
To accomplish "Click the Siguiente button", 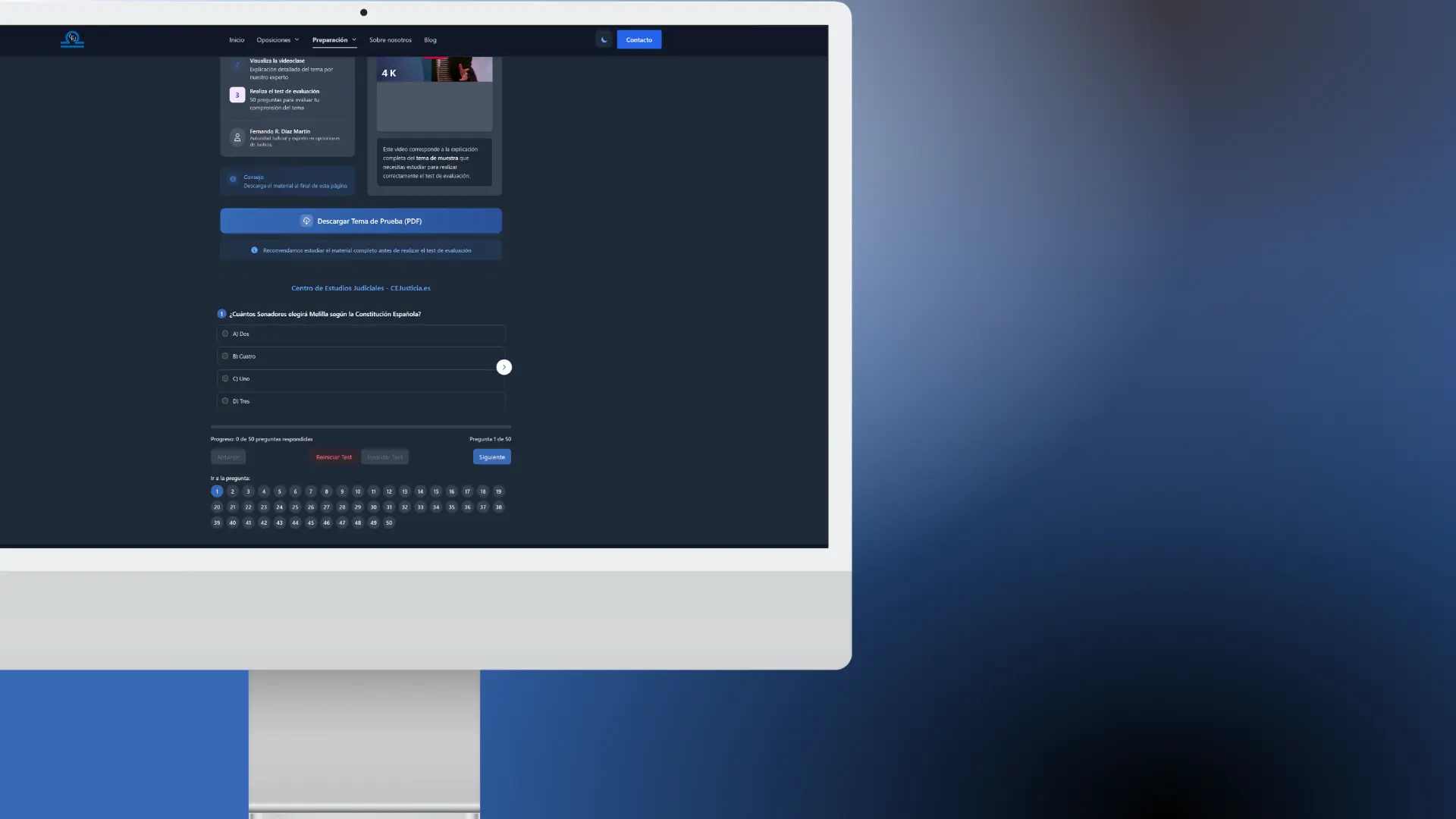I will tap(491, 457).
